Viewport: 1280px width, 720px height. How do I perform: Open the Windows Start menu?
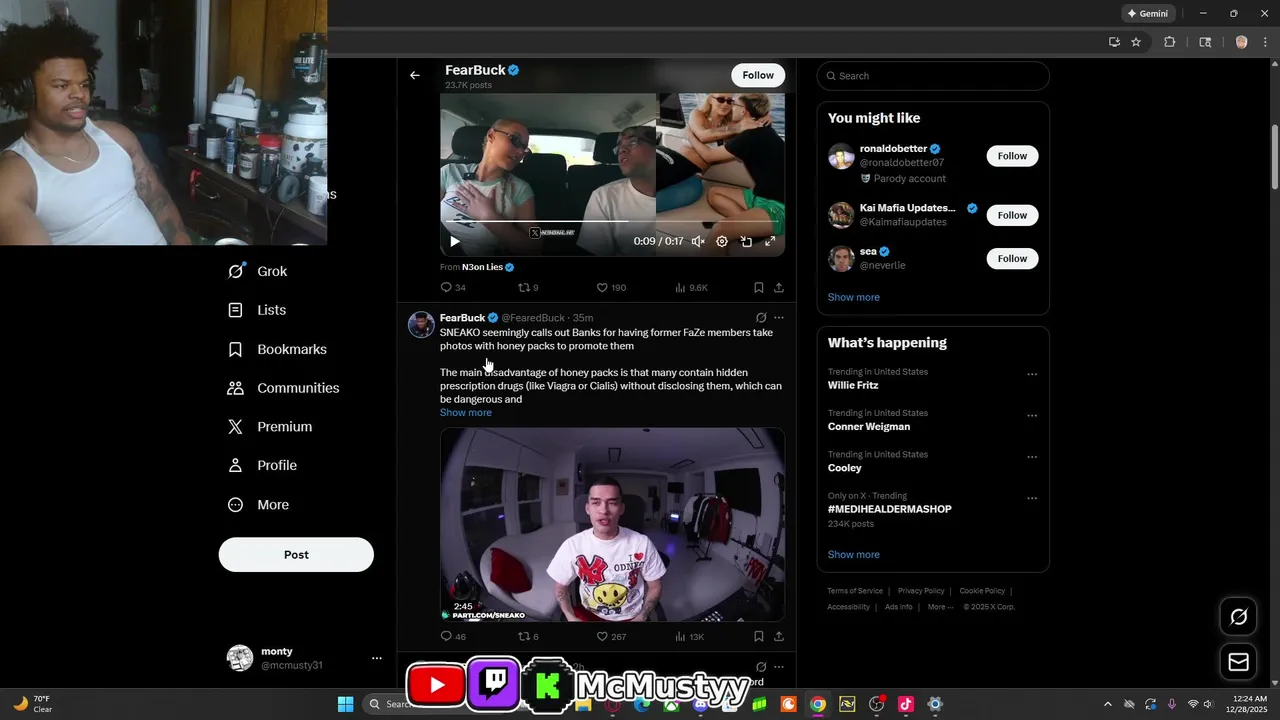tap(345, 704)
